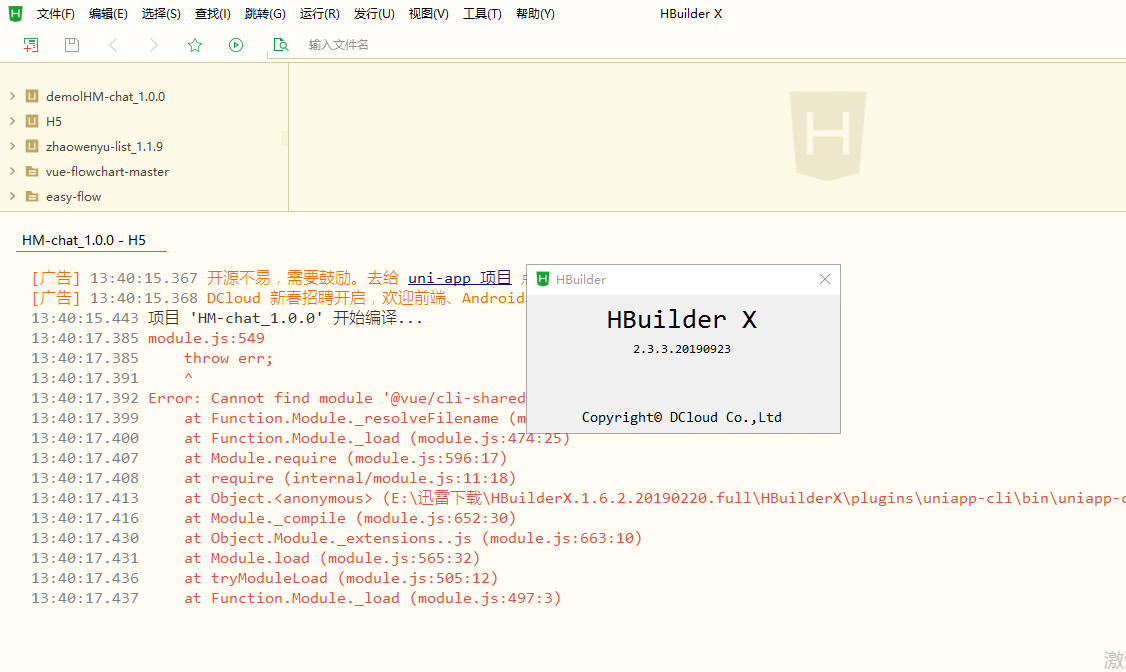
Task: Click the HBuilder X logo in menu bar
Action: [15, 14]
